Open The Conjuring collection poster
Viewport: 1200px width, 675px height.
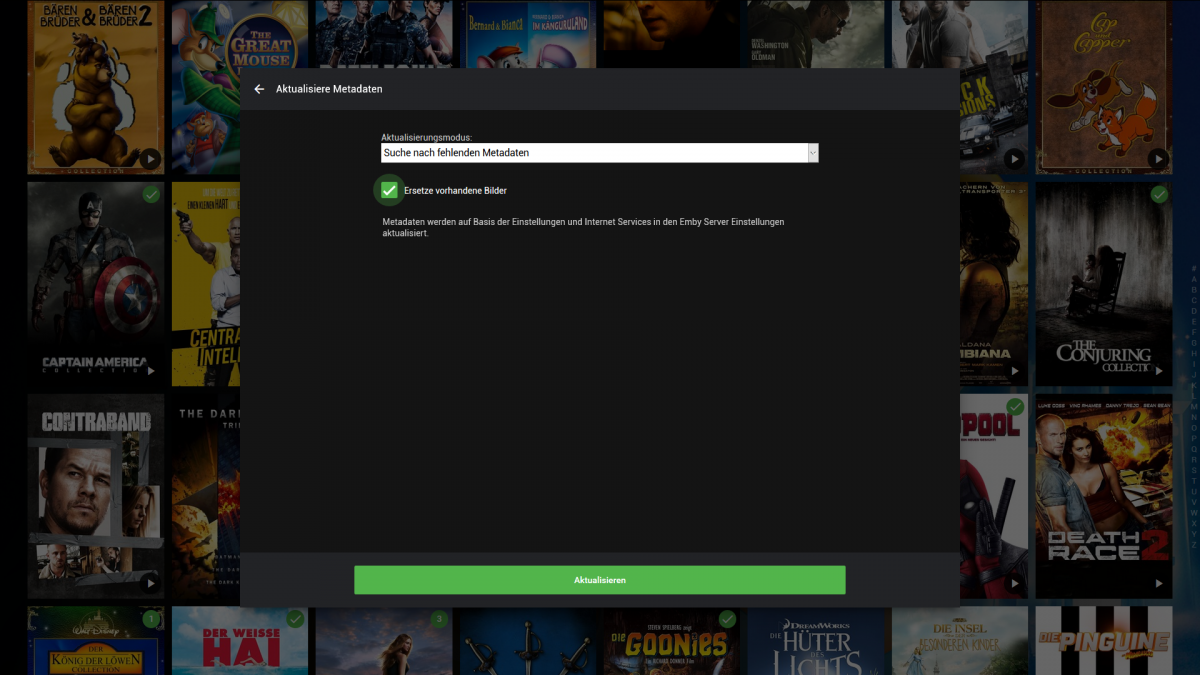[1104, 284]
